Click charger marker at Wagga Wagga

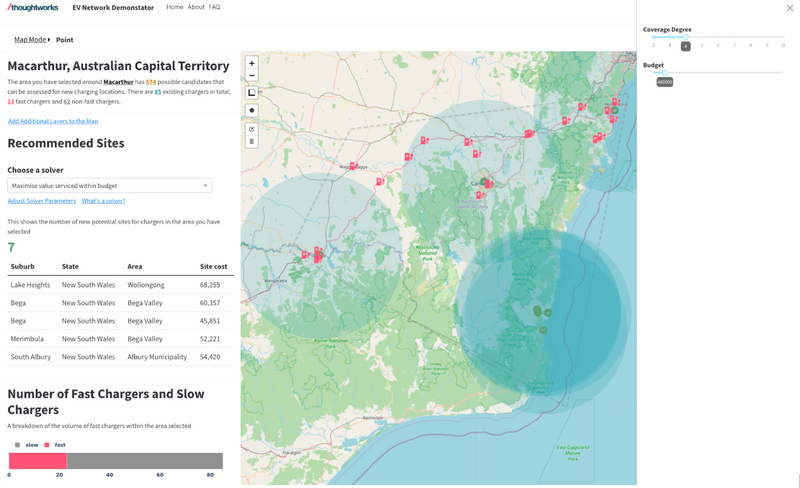click(x=353, y=166)
